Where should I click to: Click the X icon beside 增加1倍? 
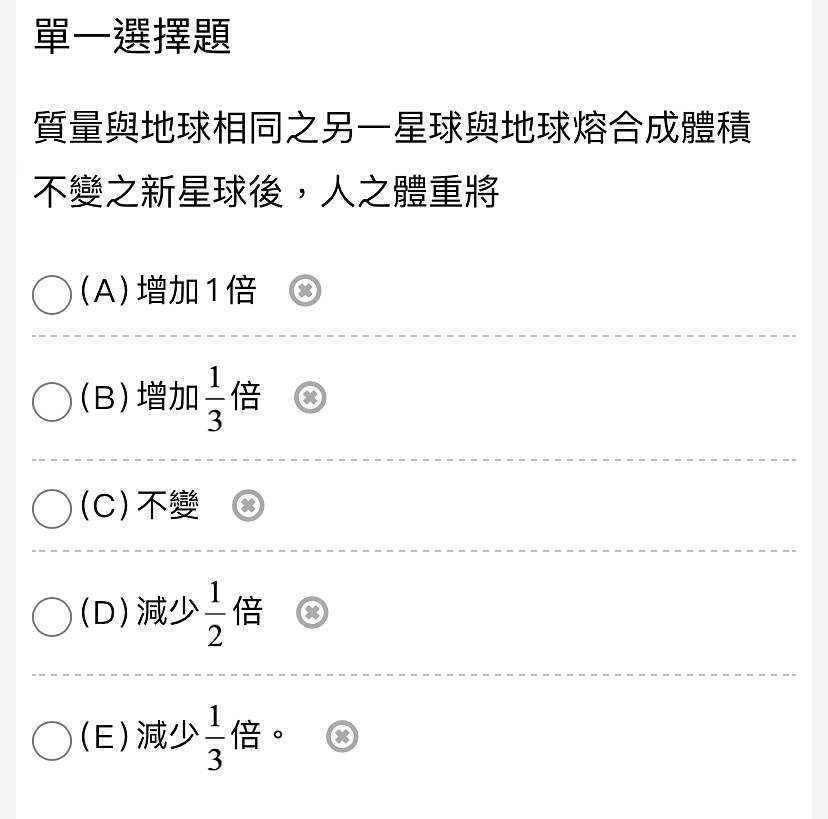305,290
